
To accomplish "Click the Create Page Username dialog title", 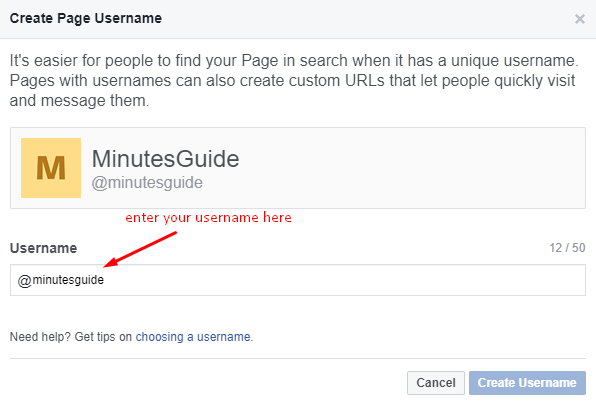I will pyautogui.click(x=86, y=18).
